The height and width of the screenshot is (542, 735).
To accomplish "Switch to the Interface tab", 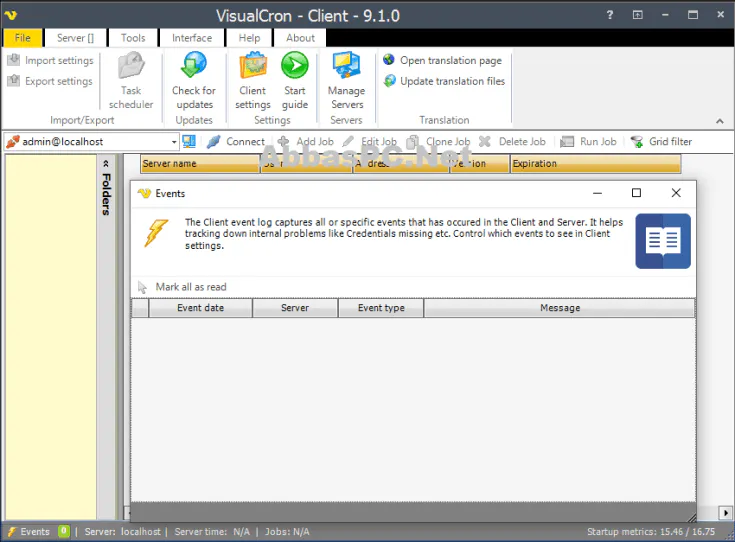I will [x=192, y=38].
